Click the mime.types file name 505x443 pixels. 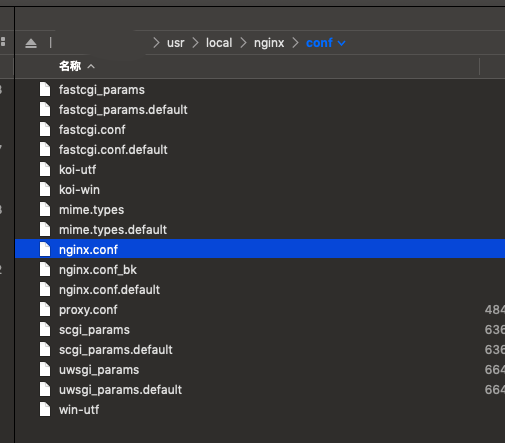pyautogui.click(x=91, y=210)
